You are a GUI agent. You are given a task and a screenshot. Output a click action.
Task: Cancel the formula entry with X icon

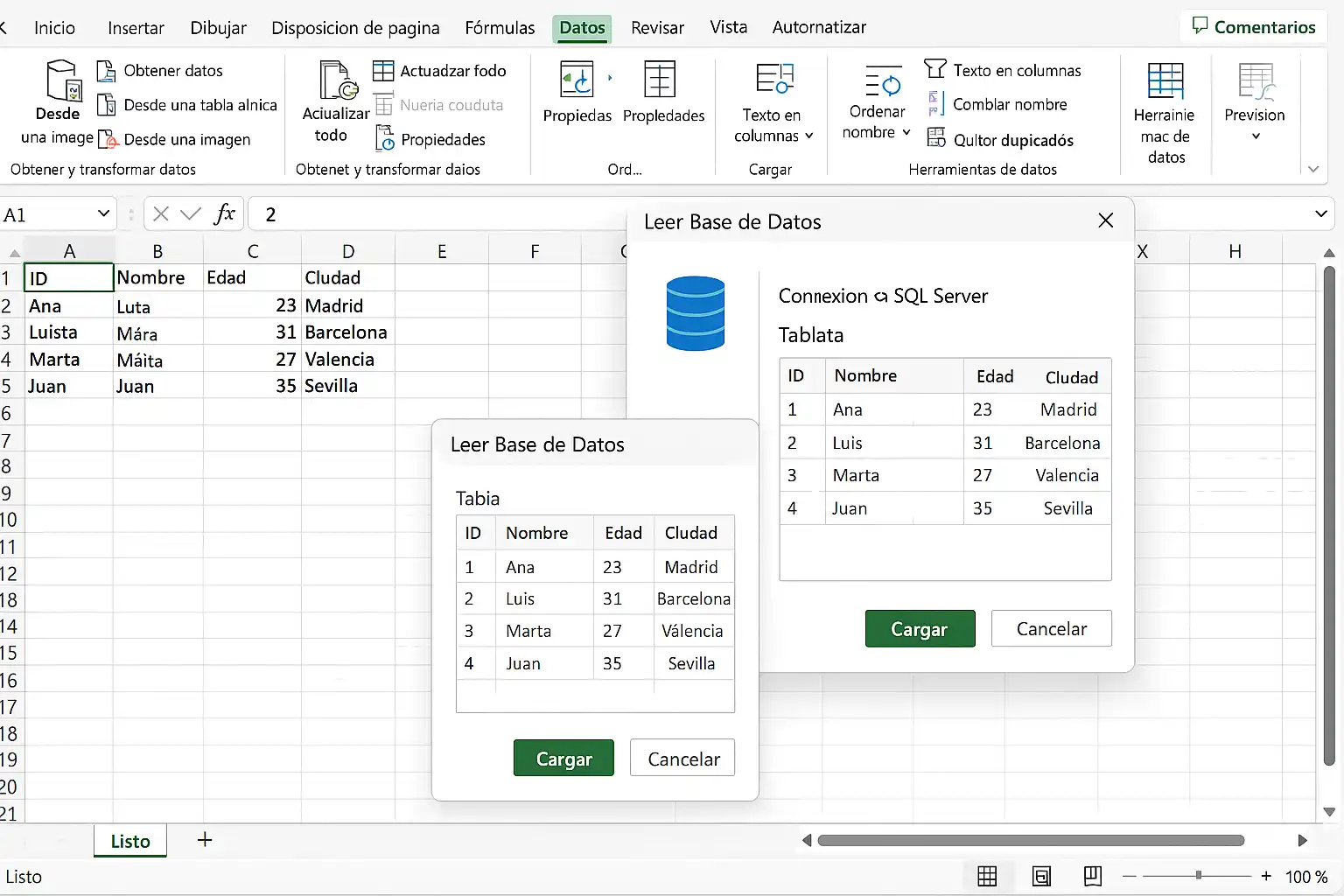[x=161, y=213]
